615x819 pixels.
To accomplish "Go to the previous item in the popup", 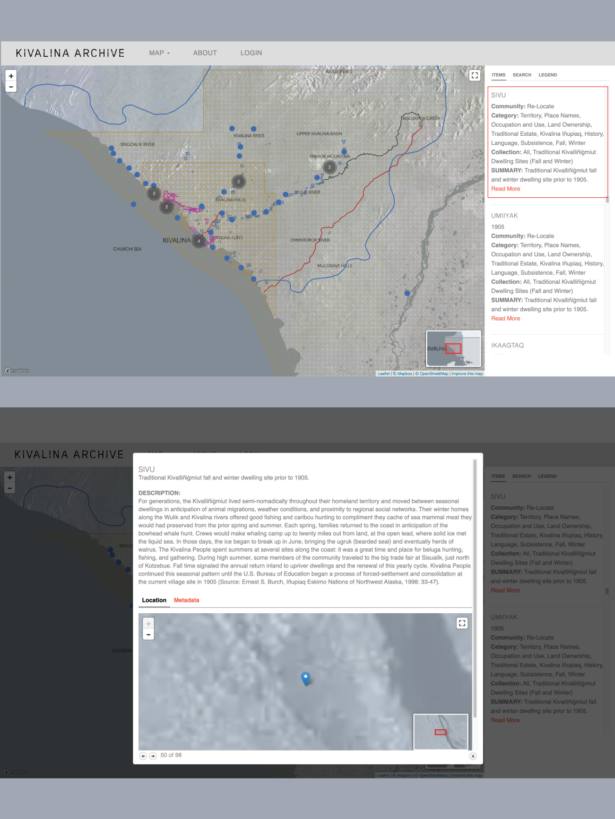I will 143,756.
